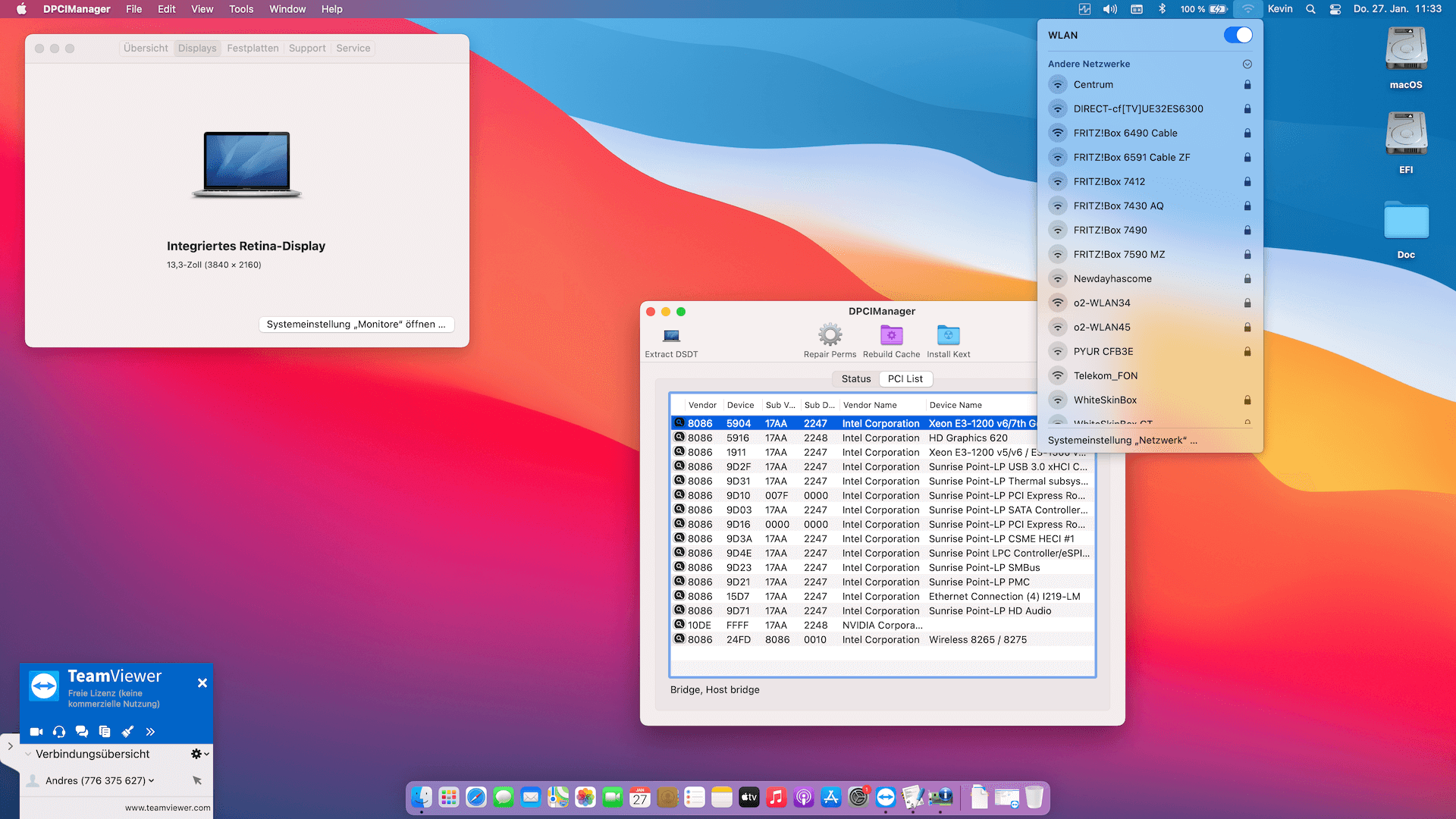Click the Rebuild Cache icon
The width and height of the screenshot is (1456, 819).
[x=891, y=335]
